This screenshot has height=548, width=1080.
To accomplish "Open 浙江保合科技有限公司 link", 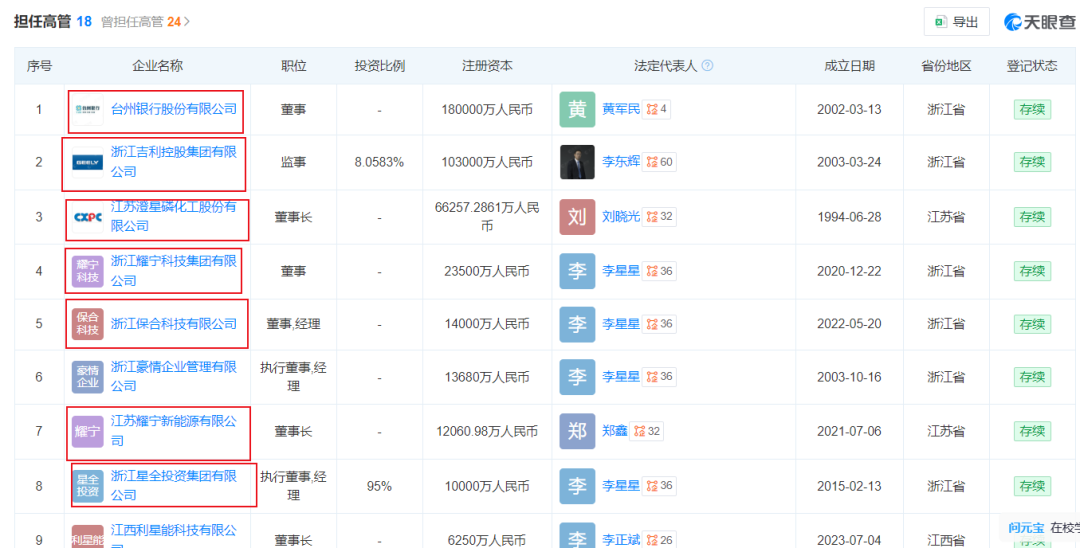I will tap(174, 324).
